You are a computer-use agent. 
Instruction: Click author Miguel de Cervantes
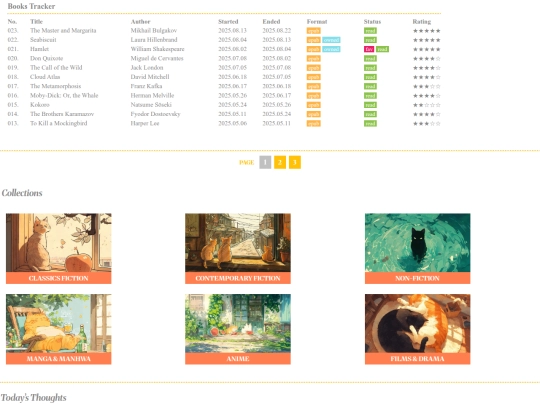pyautogui.click(x=157, y=59)
